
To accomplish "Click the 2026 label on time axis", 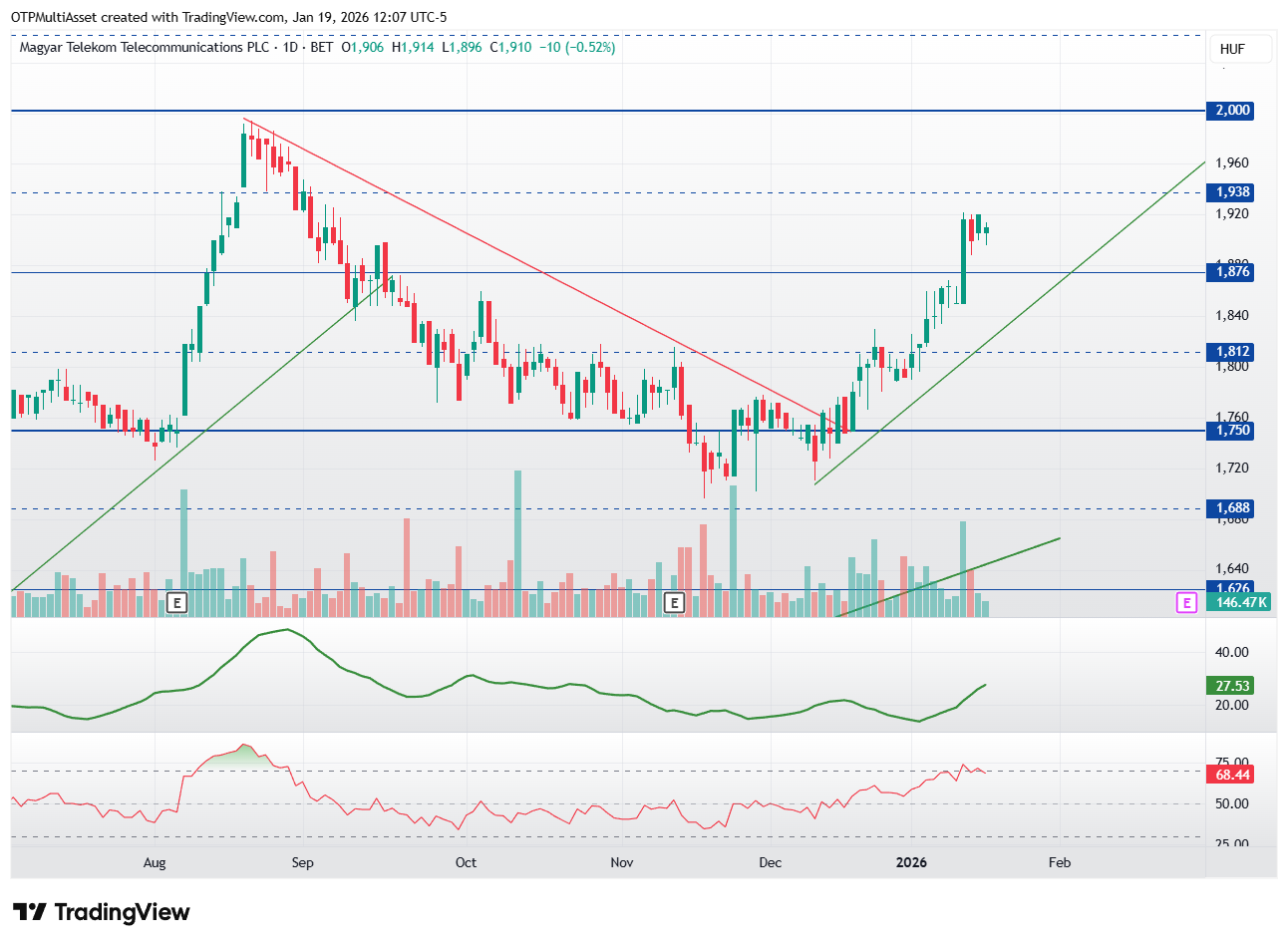I will (911, 862).
